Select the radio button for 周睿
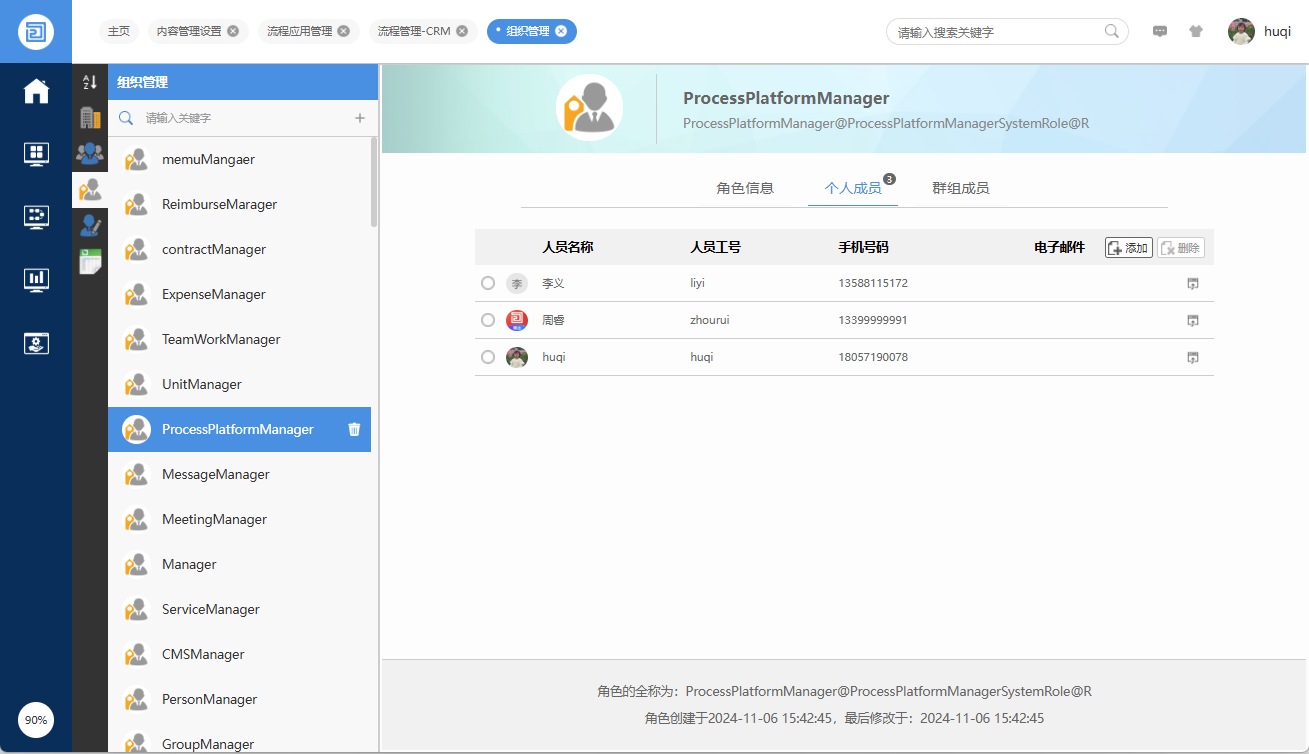 (x=488, y=320)
